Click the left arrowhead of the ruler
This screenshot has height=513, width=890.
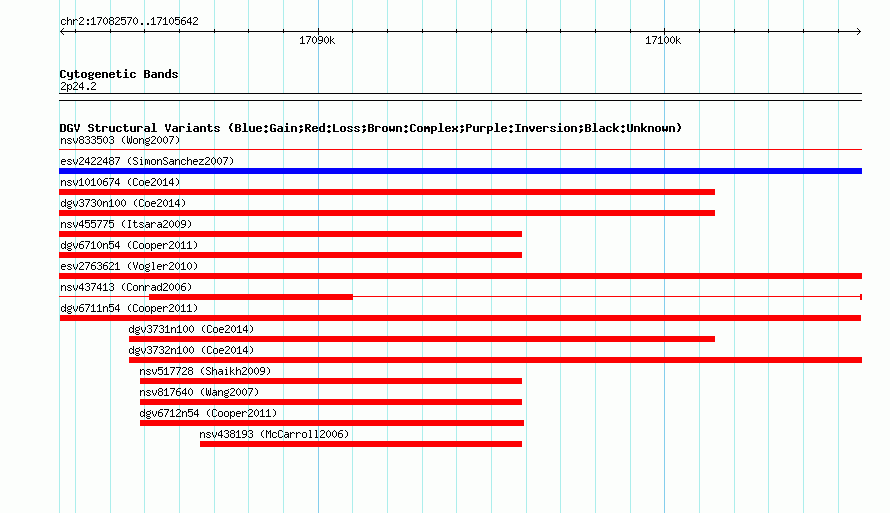click(x=62, y=32)
